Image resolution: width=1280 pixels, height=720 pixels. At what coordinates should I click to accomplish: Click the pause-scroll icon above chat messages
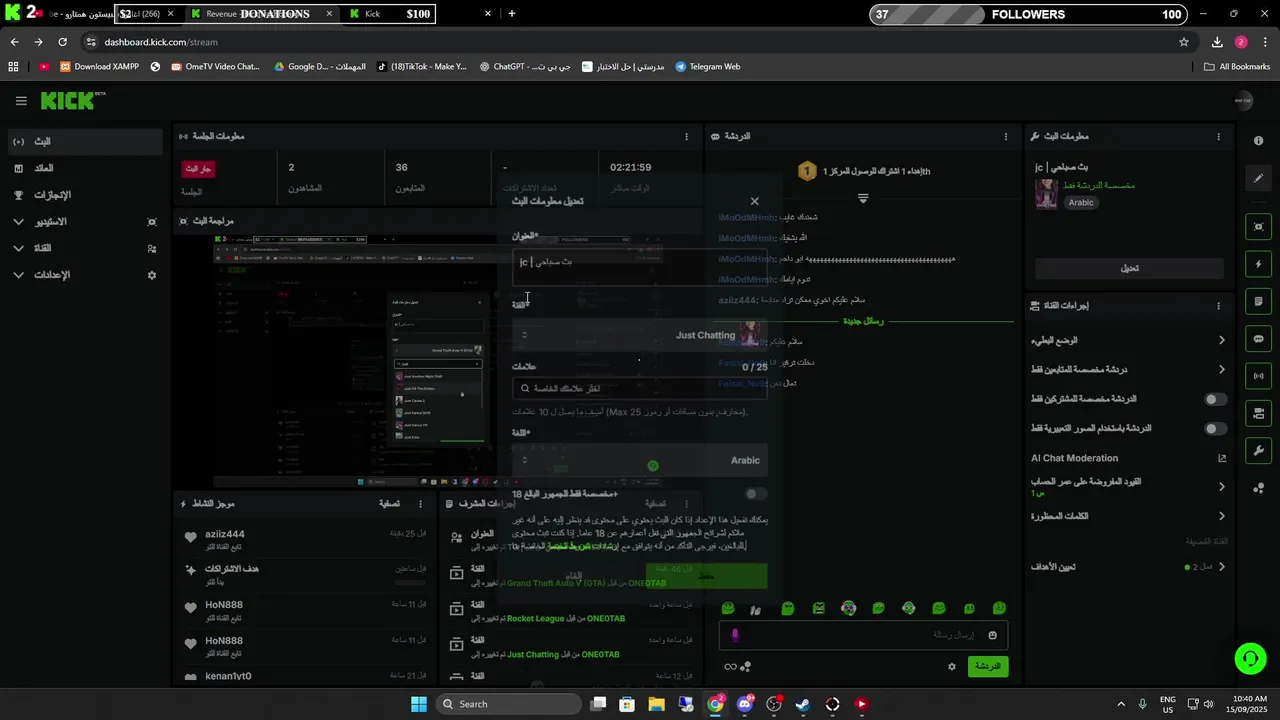pyautogui.click(x=863, y=198)
